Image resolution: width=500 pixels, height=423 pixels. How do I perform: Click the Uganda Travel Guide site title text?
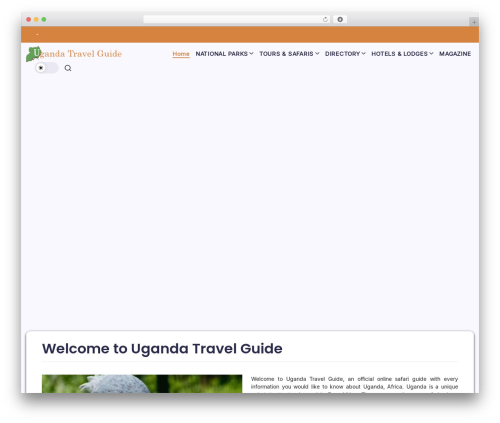coord(81,54)
